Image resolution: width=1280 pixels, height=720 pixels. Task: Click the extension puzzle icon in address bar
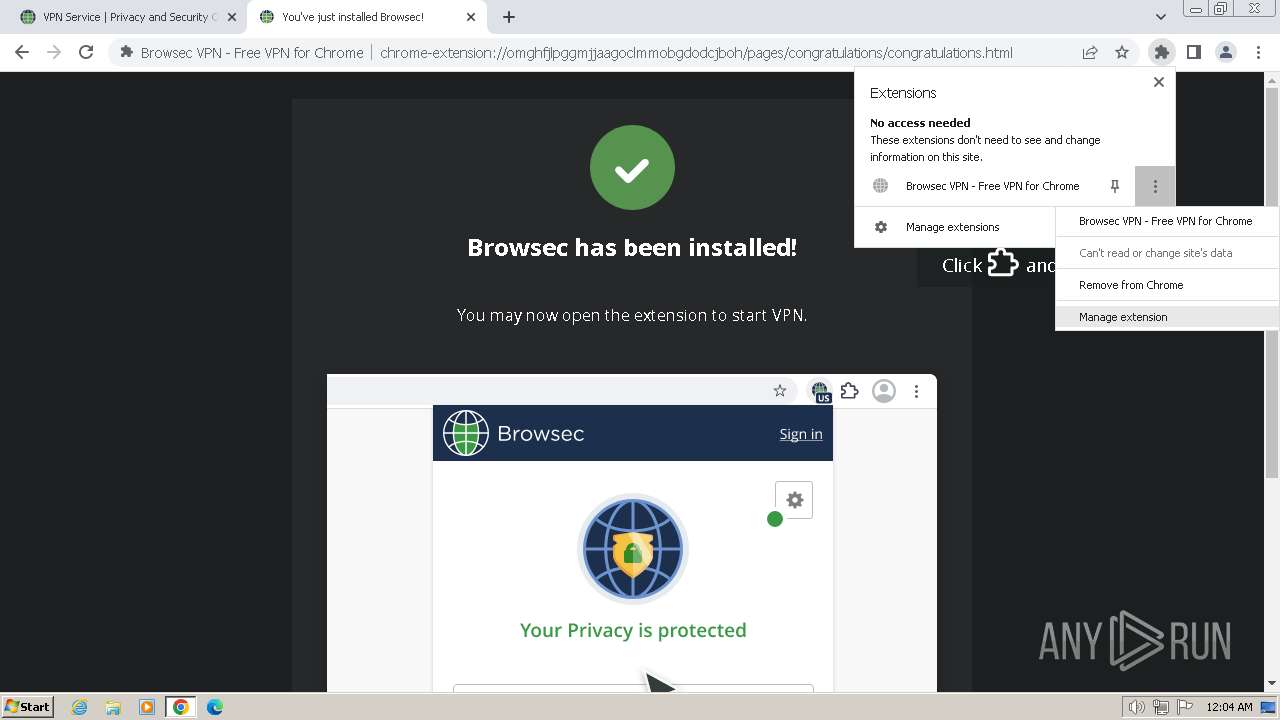click(126, 52)
